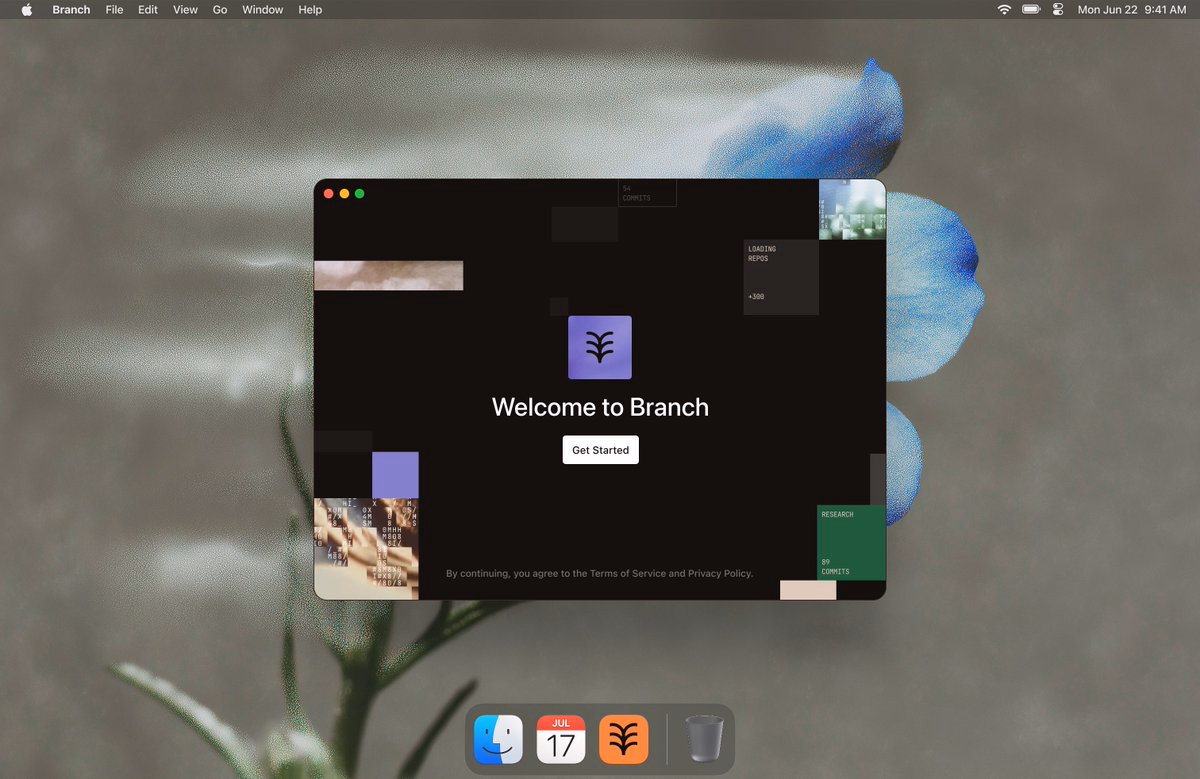
Task: Open the View menu
Action: click(x=185, y=10)
